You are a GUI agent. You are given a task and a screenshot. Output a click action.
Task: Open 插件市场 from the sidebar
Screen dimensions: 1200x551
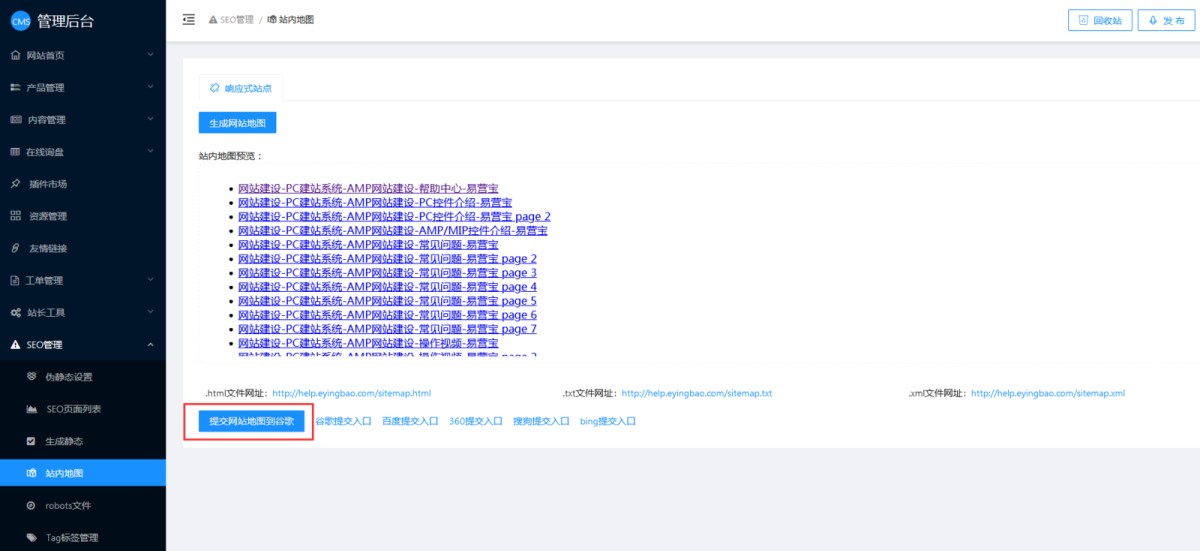tap(83, 183)
